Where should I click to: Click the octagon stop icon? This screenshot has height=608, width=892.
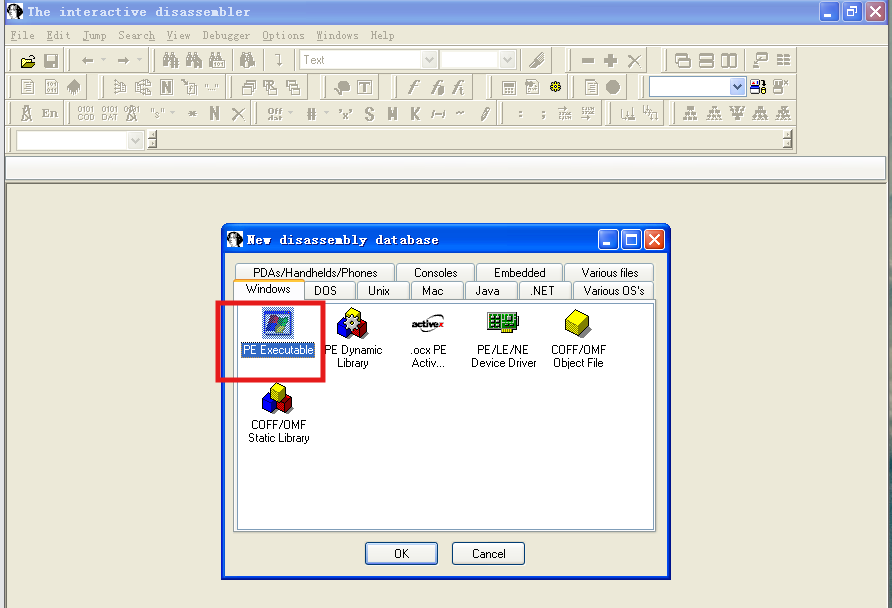tap(613, 87)
